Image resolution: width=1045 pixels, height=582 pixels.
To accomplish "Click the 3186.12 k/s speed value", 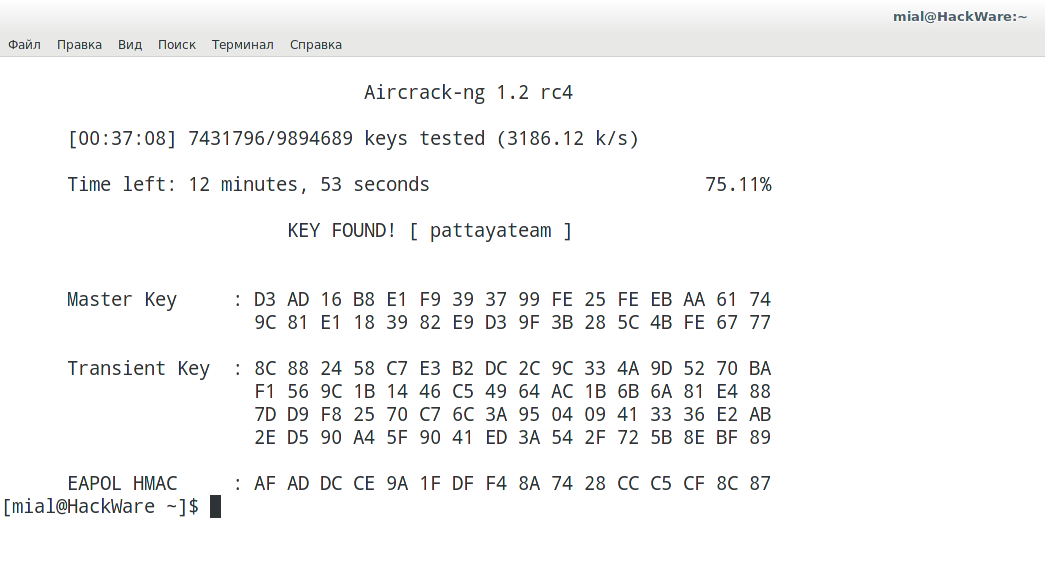I will (x=567, y=139).
